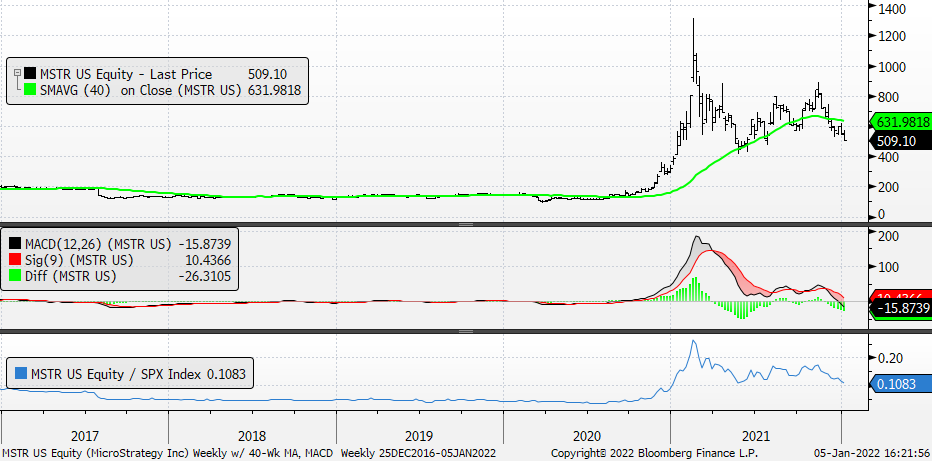Click the 2019 label on time axis
This screenshot has height=461, width=932.
coord(420,434)
